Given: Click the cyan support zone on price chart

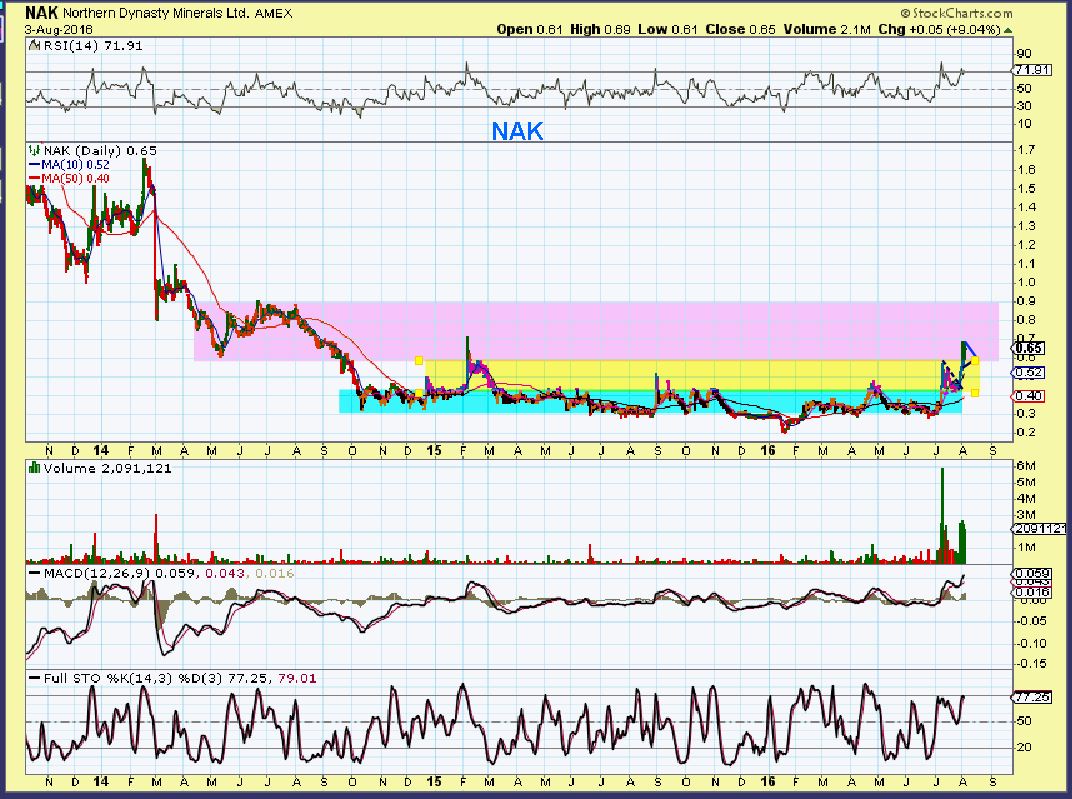Looking at the screenshot, I should click(x=650, y=402).
